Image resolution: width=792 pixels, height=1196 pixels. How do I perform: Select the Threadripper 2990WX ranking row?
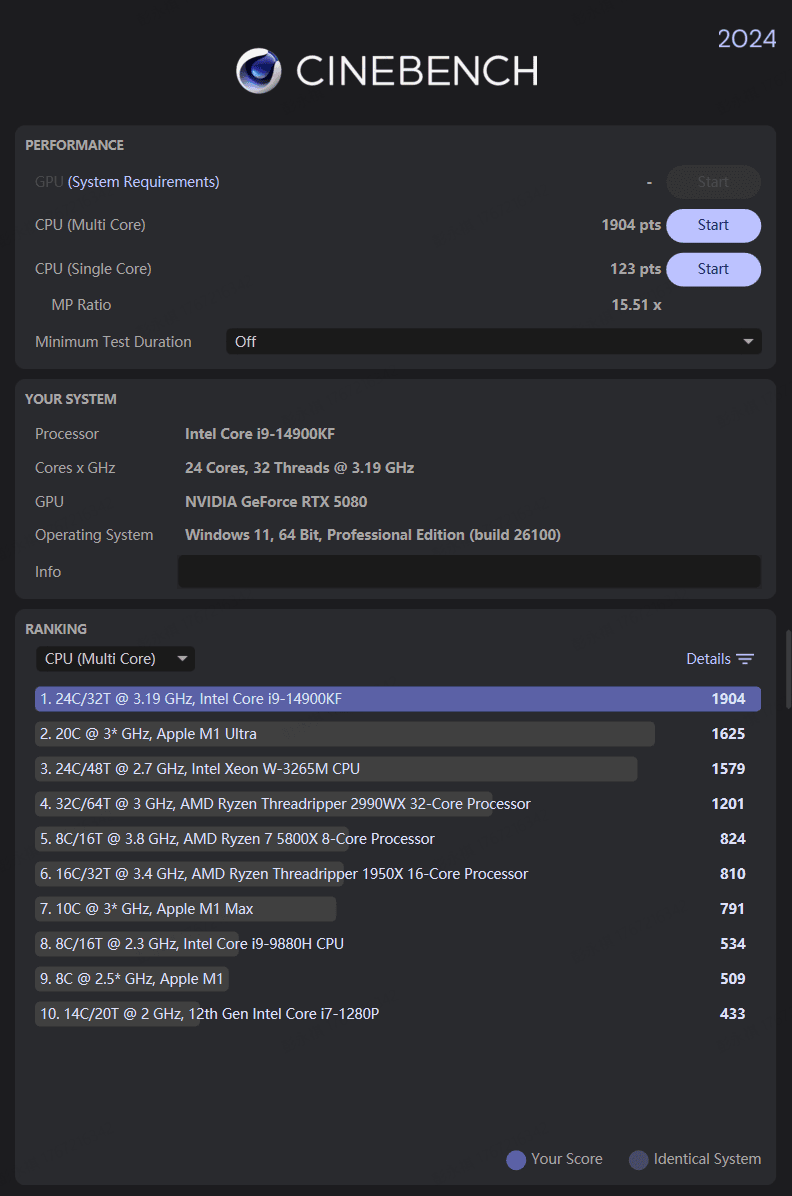398,804
